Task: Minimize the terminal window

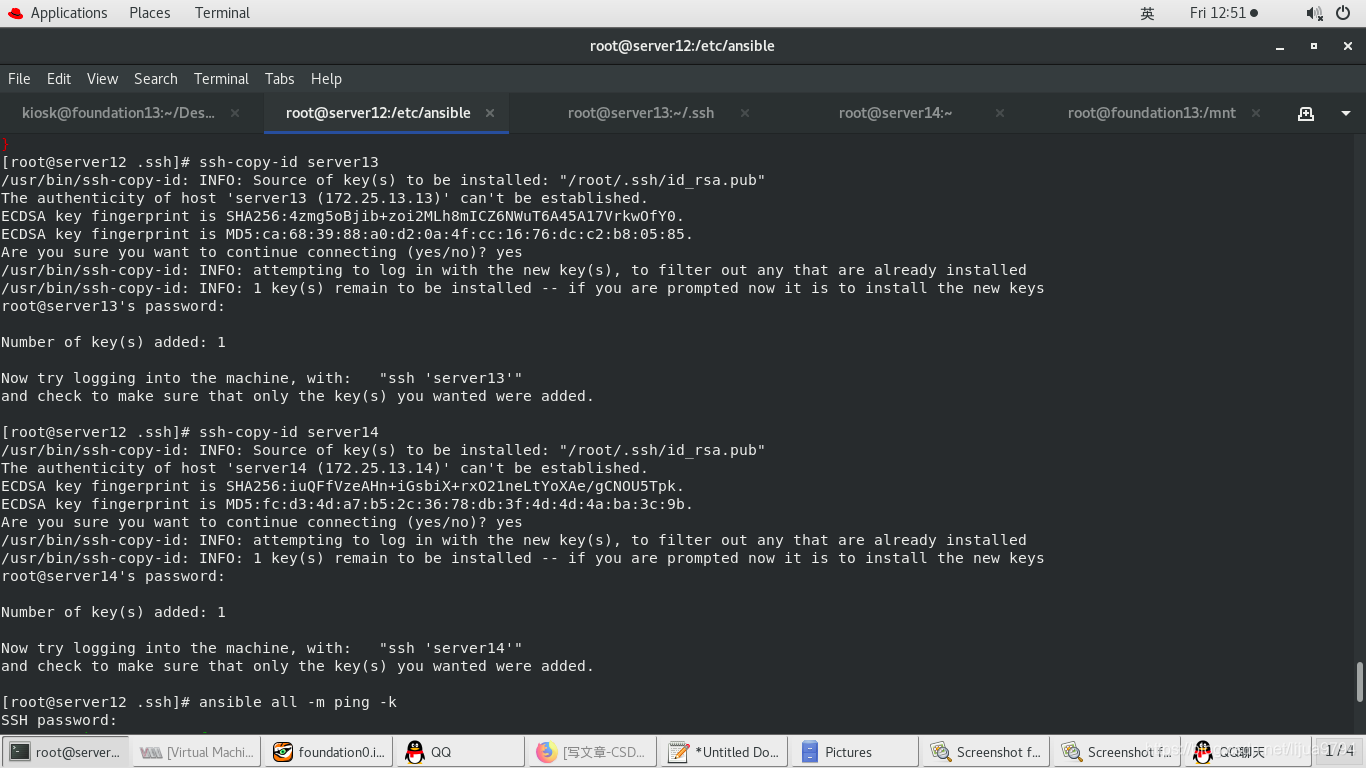Action: tap(1280, 46)
